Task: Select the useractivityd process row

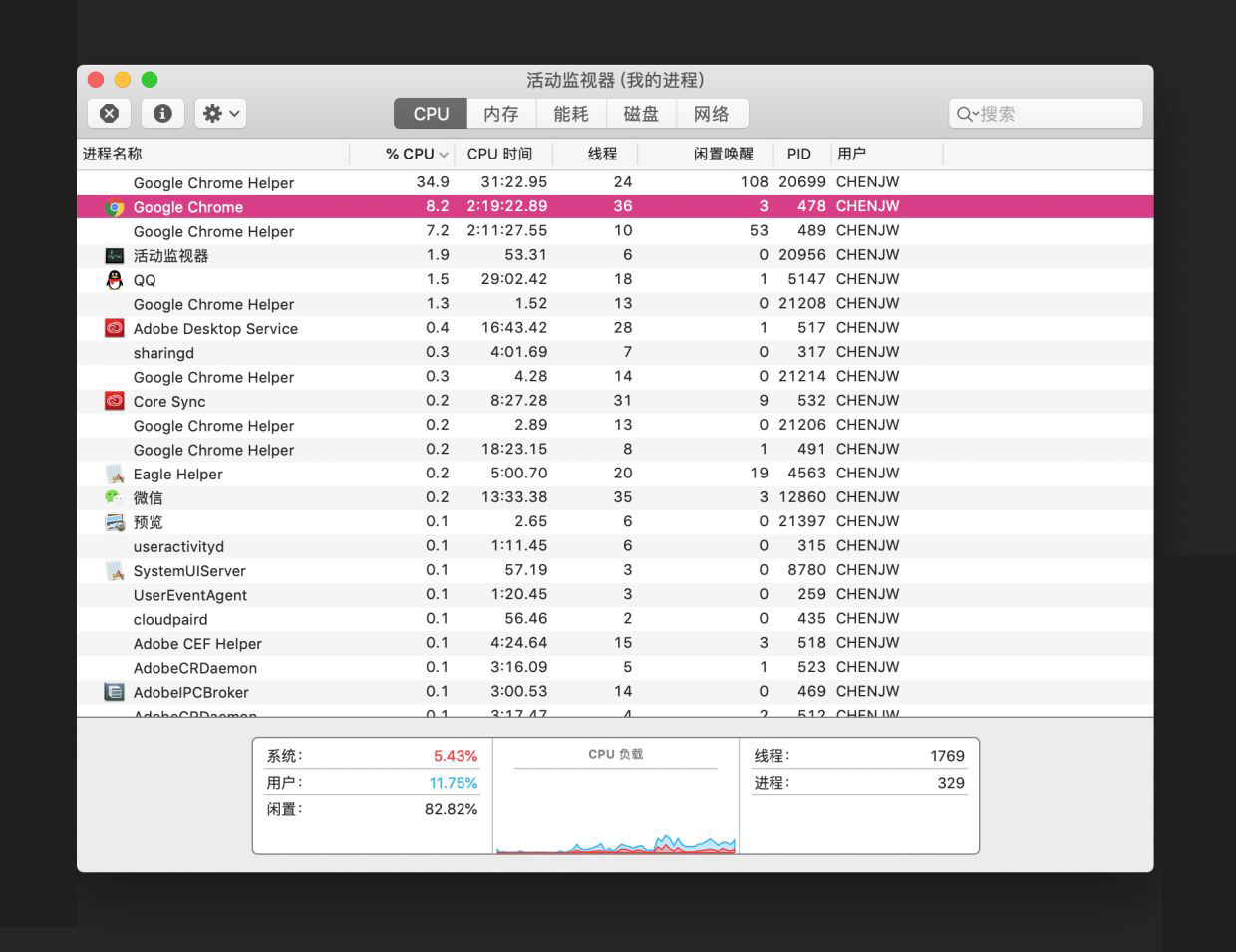Action: pyautogui.click(x=615, y=546)
